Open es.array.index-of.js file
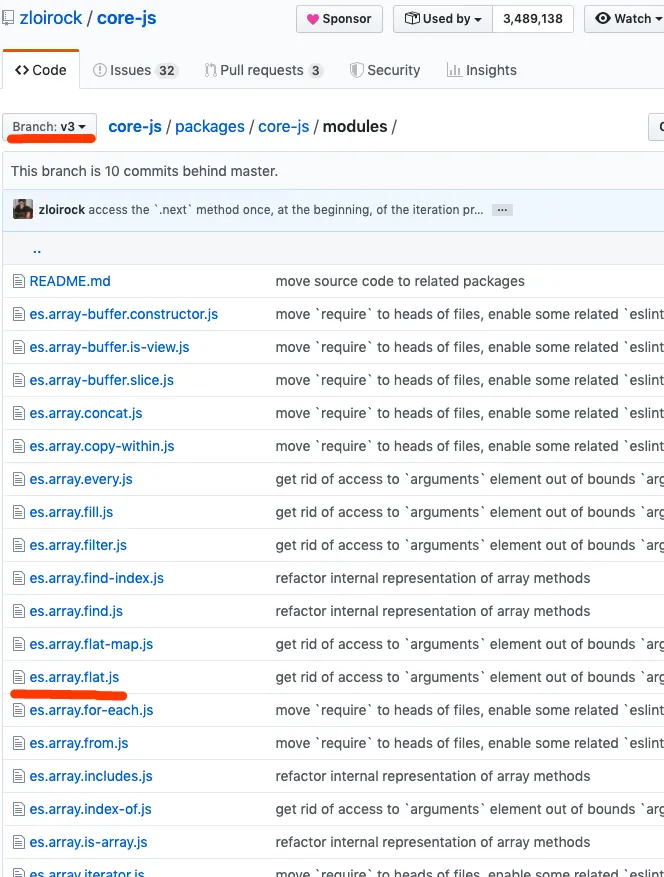This screenshot has height=877, width=664. click(91, 809)
